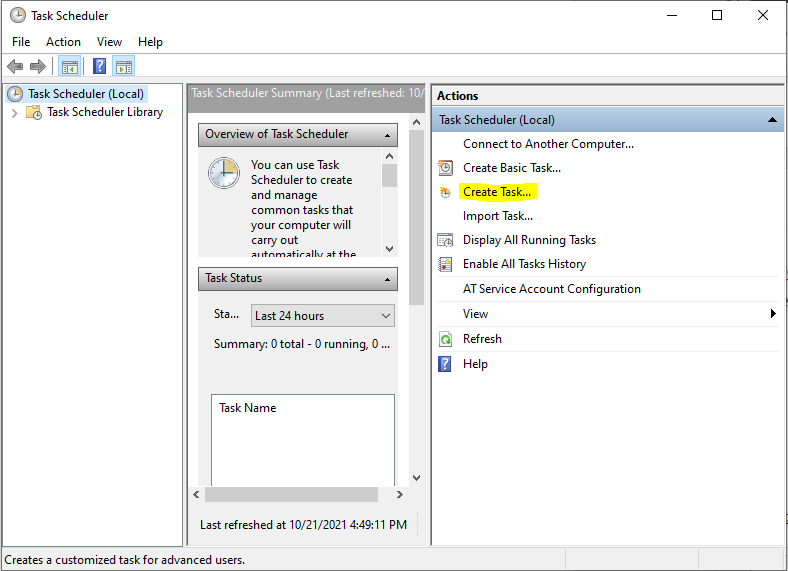Image resolution: width=788 pixels, height=571 pixels.
Task: Click the Enable All Tasks History icon
Action: pyautogui.click(x=445, y=264)
